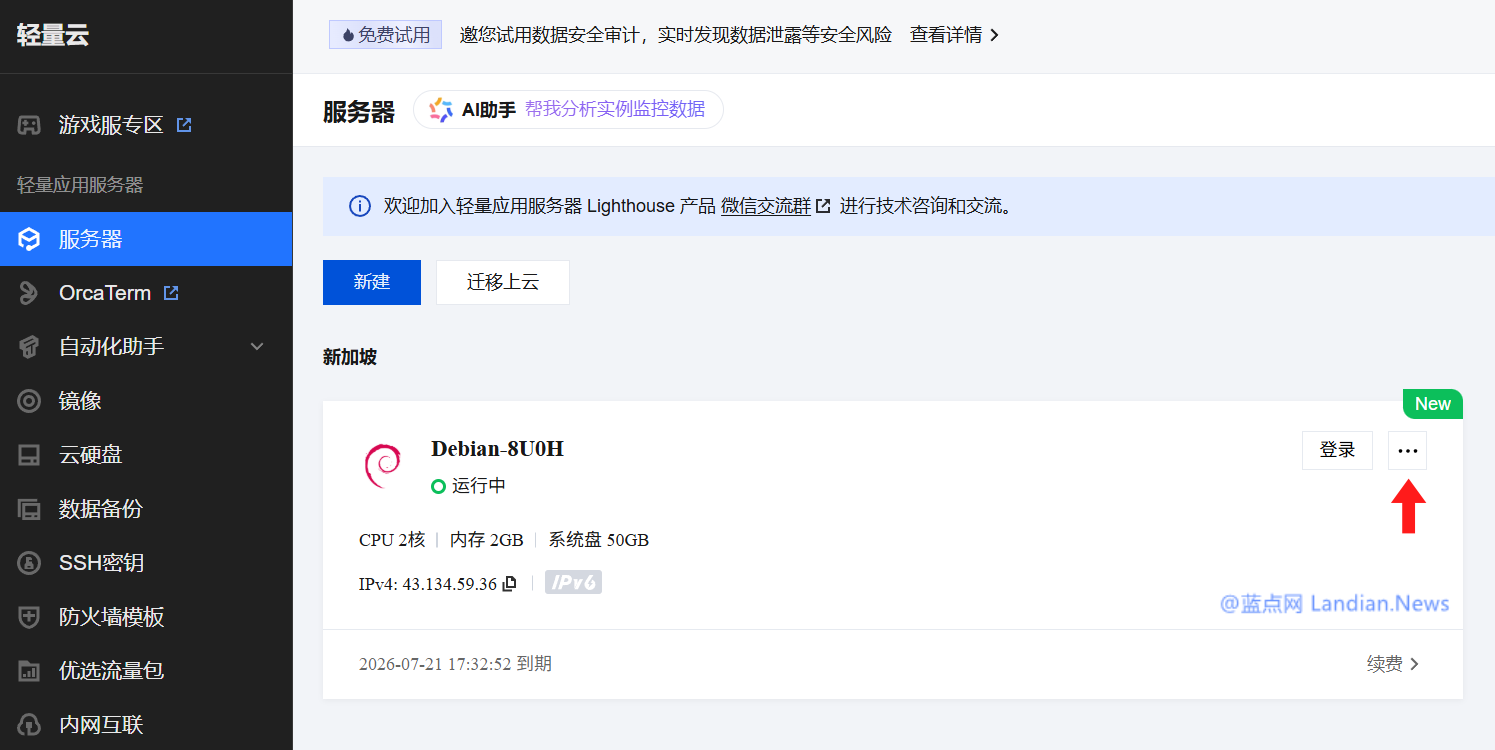The height and width of the screenshot is (750, 1495).
Task: Open 数据备份 from the sidebar
Action: [x=100, y=509]
